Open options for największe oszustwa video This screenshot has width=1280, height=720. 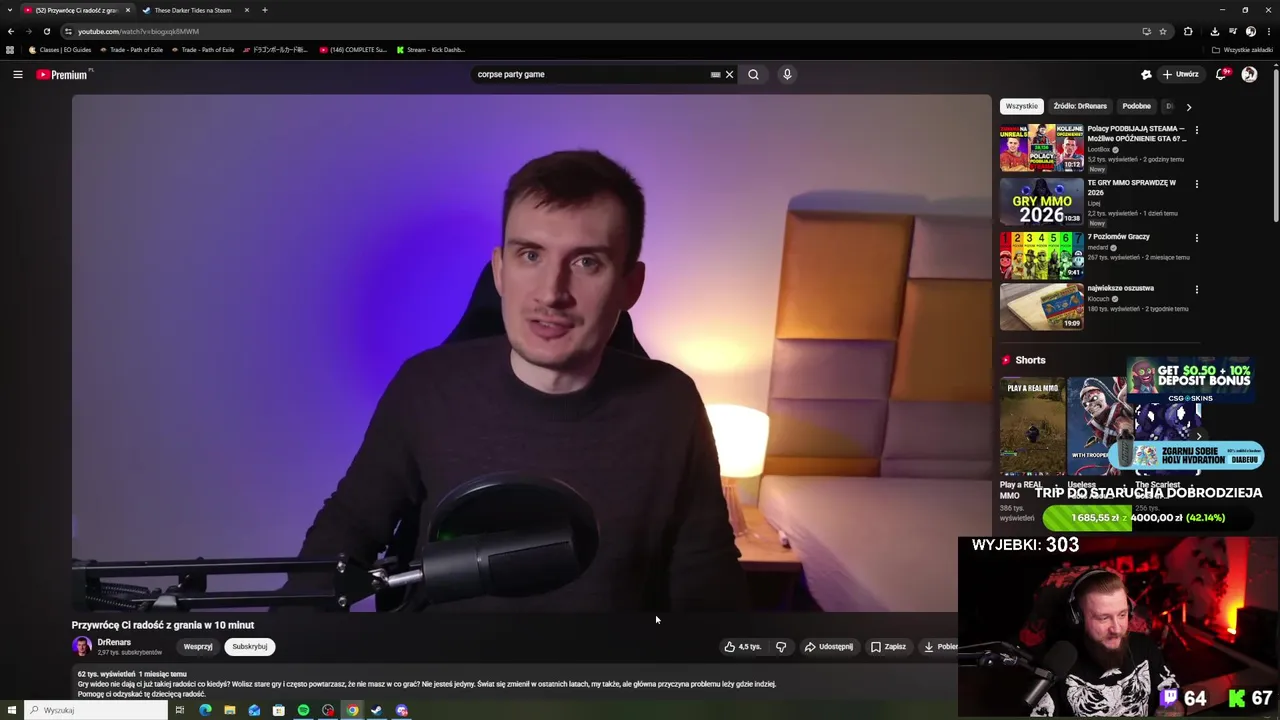pos(1196,290)
